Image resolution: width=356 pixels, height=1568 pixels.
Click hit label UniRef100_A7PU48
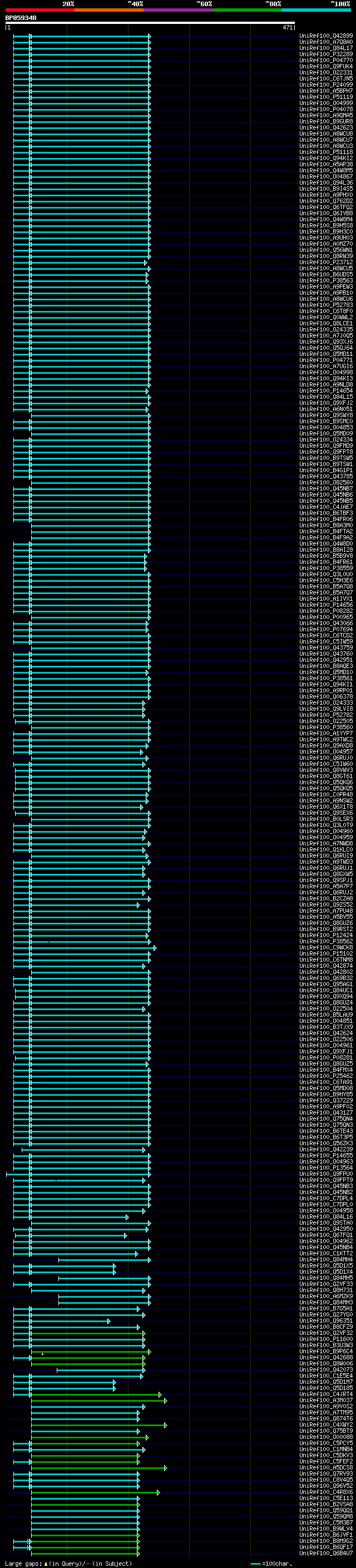coord(326,911)
